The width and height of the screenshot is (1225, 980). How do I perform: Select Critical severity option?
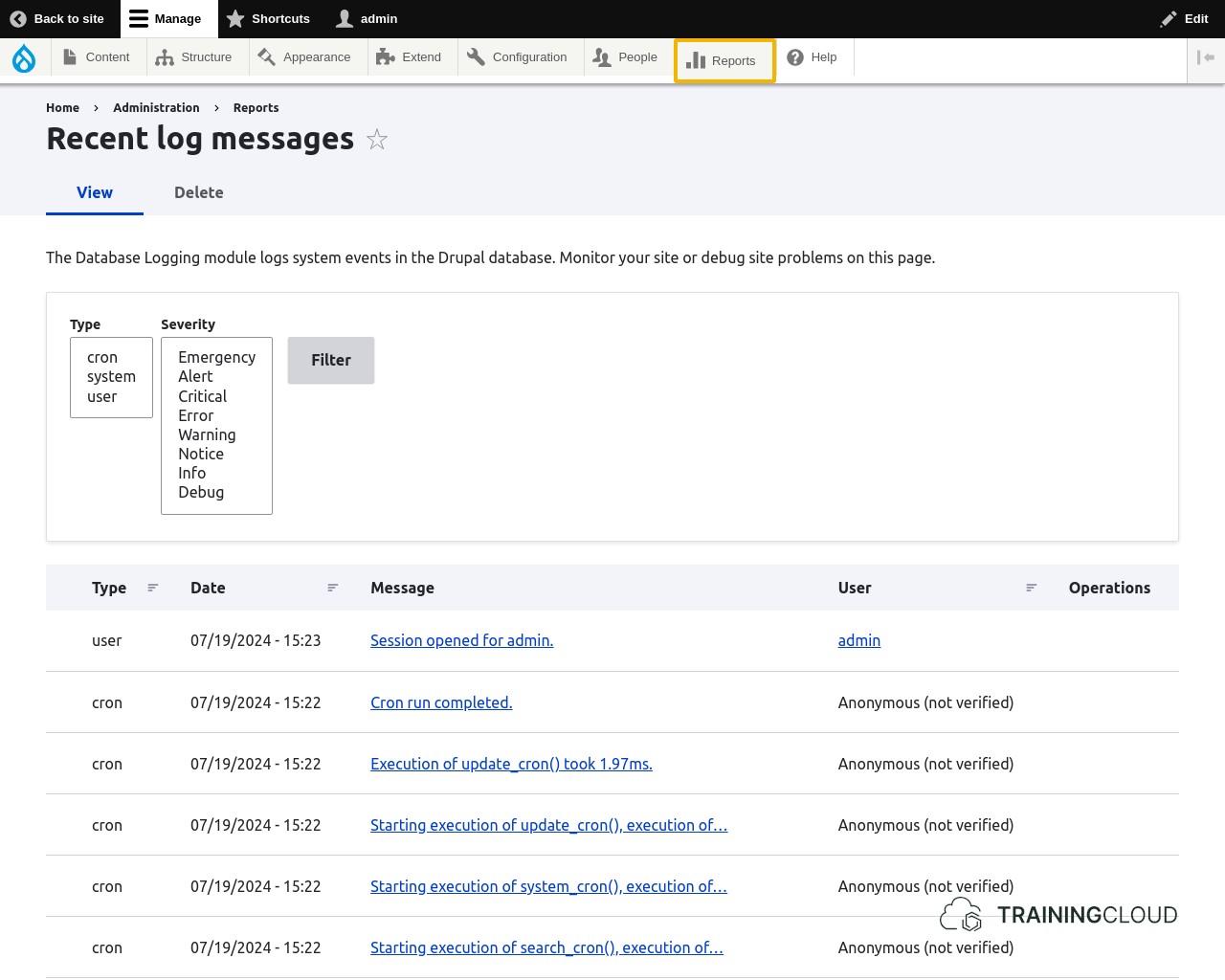(216, 396)
